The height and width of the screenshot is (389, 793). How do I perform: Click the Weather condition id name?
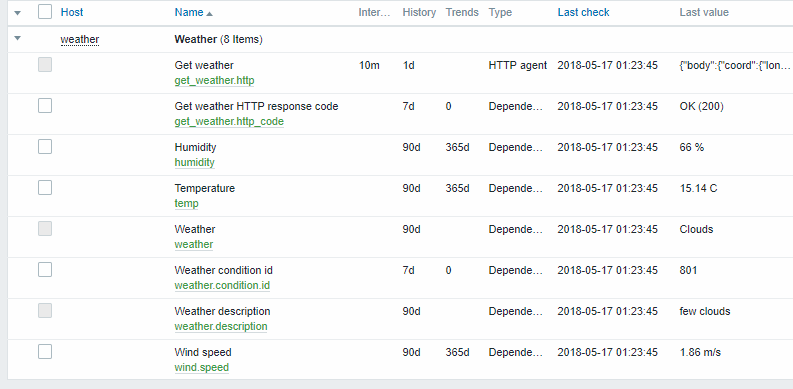(224, 270)
